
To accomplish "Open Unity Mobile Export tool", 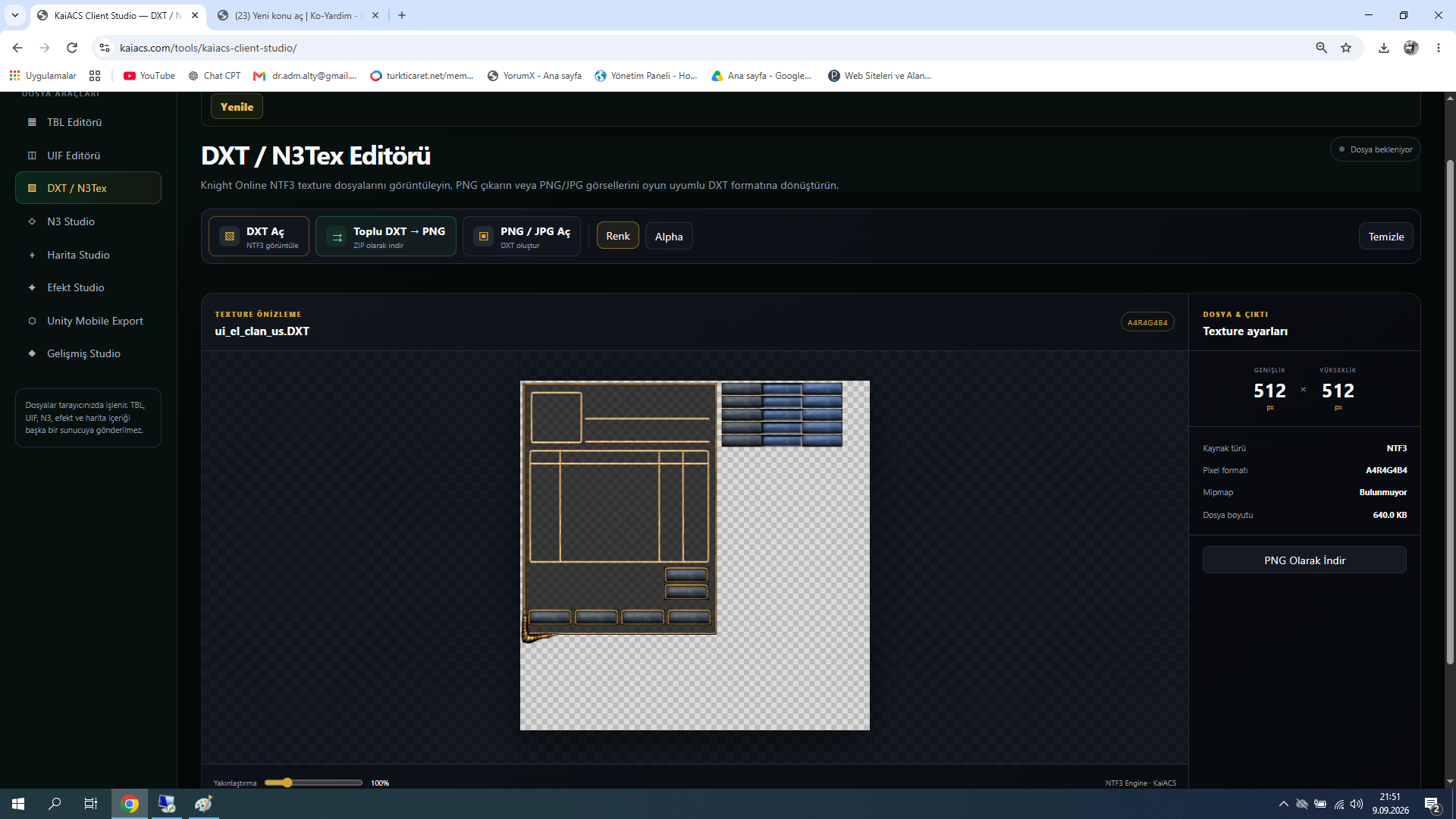I will (88, 321).
